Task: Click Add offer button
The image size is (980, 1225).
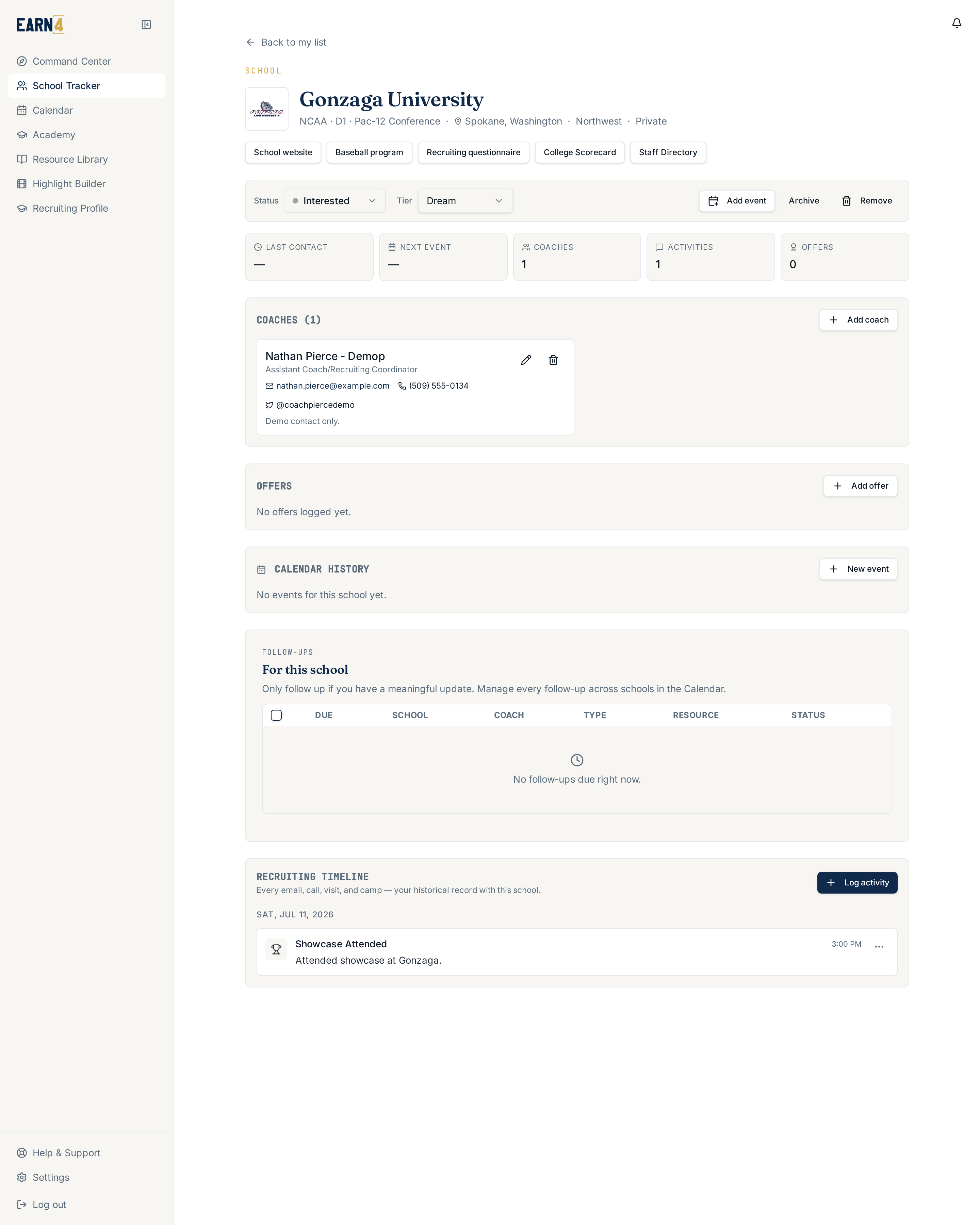Action: 860,486
